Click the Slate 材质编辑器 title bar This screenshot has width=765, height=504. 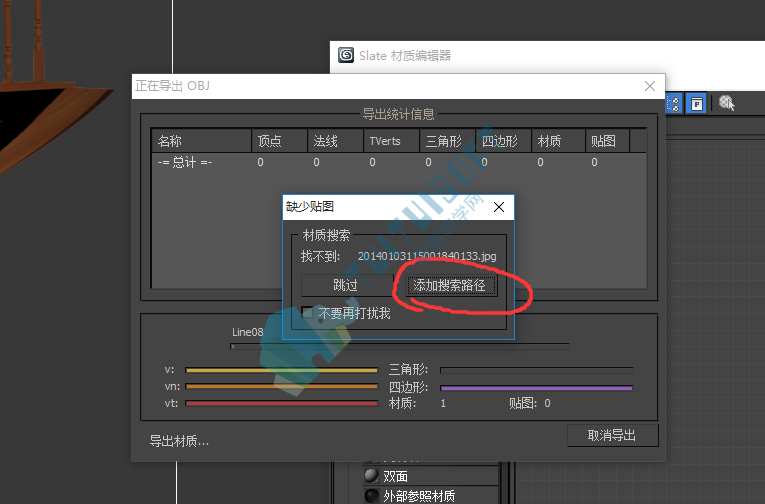coord(547,57)
